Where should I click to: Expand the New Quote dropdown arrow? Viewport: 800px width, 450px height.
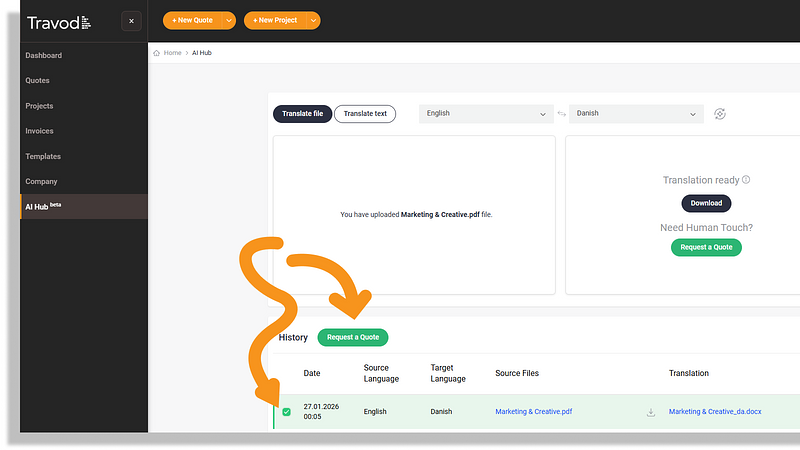pos(229,20)
